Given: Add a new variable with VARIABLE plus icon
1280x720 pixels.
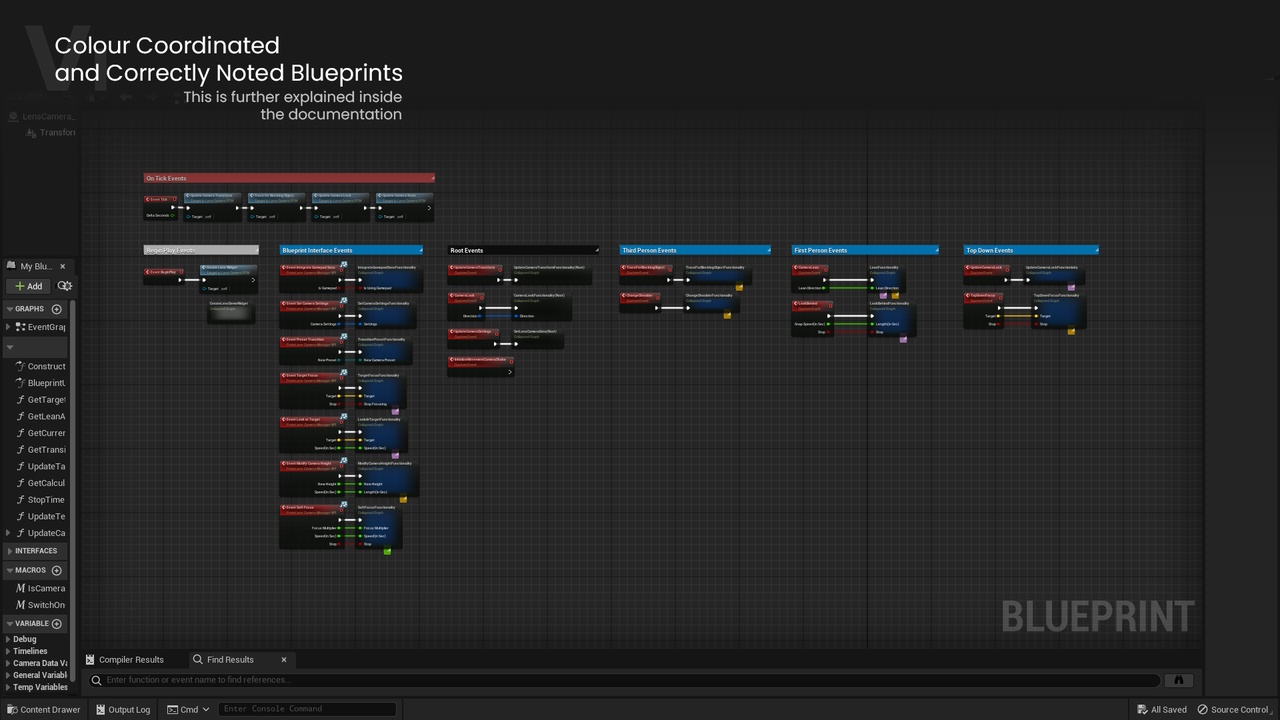Looking at the screenshot, I should [56, 623].
